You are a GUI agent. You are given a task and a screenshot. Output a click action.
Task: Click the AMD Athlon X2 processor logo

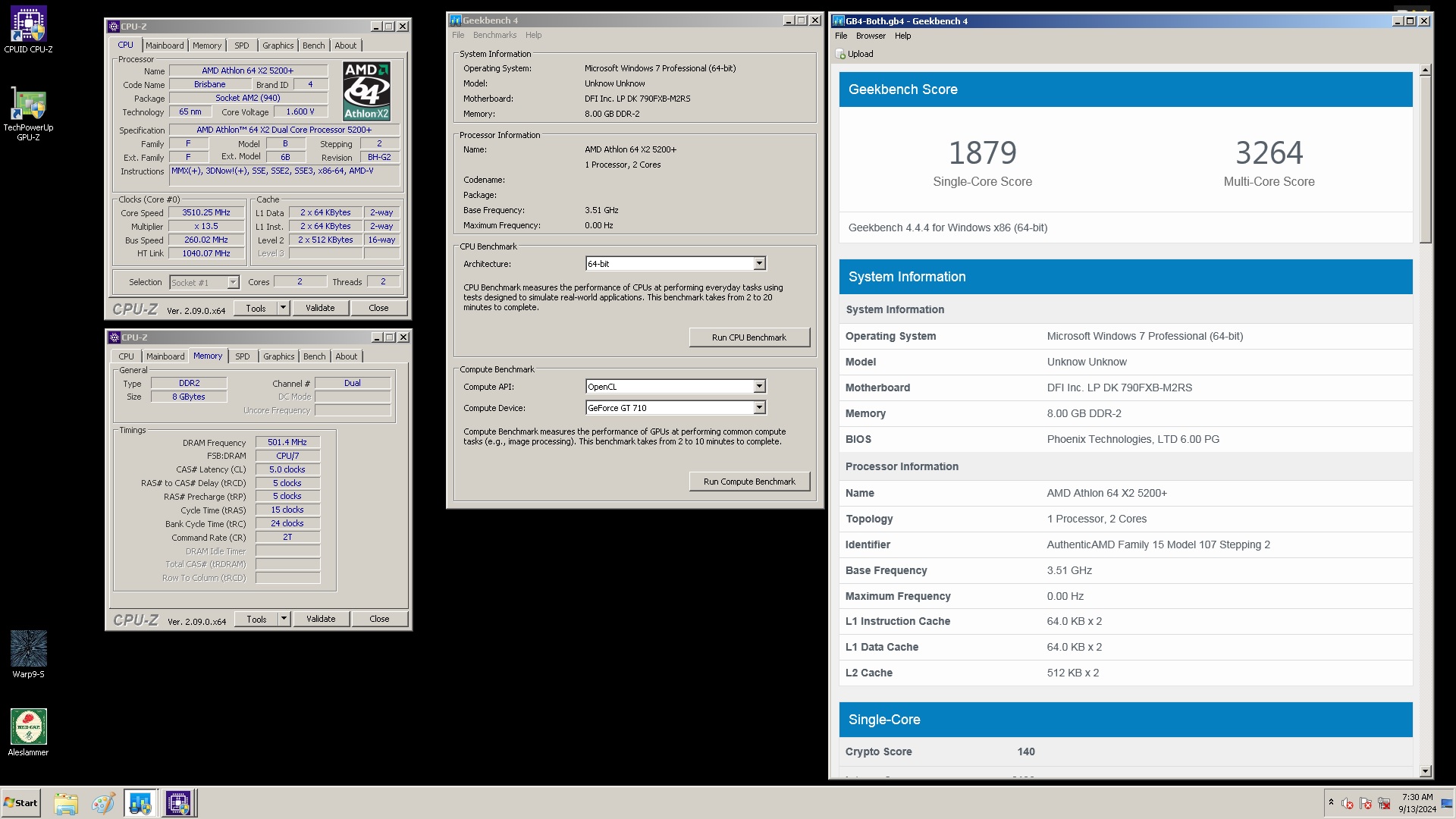[366, 91]
